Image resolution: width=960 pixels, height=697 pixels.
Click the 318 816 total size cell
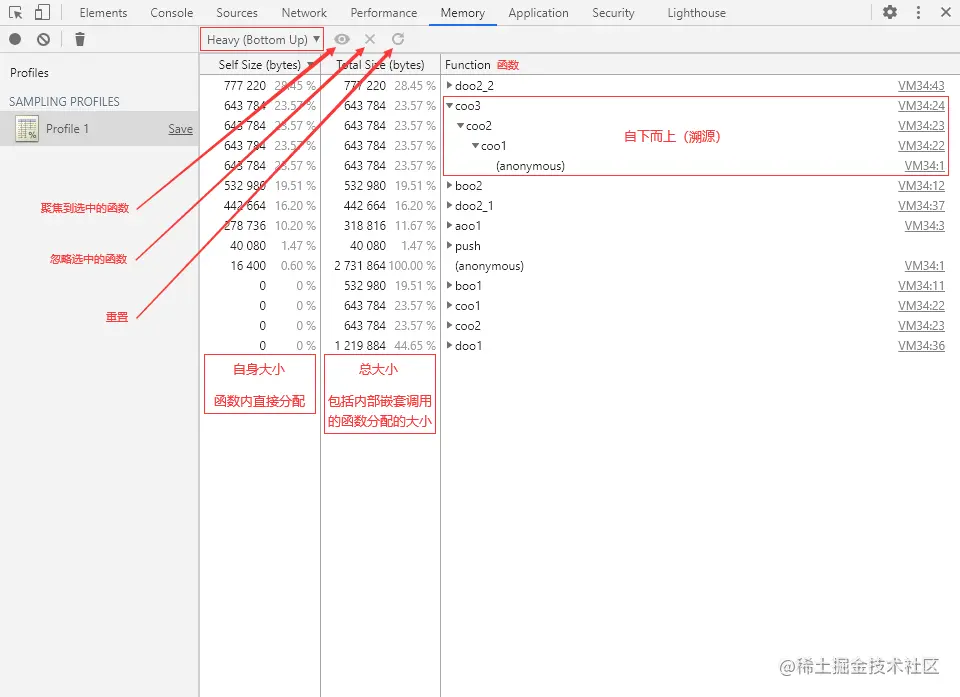pyautogui.click(x=365, y=226)
